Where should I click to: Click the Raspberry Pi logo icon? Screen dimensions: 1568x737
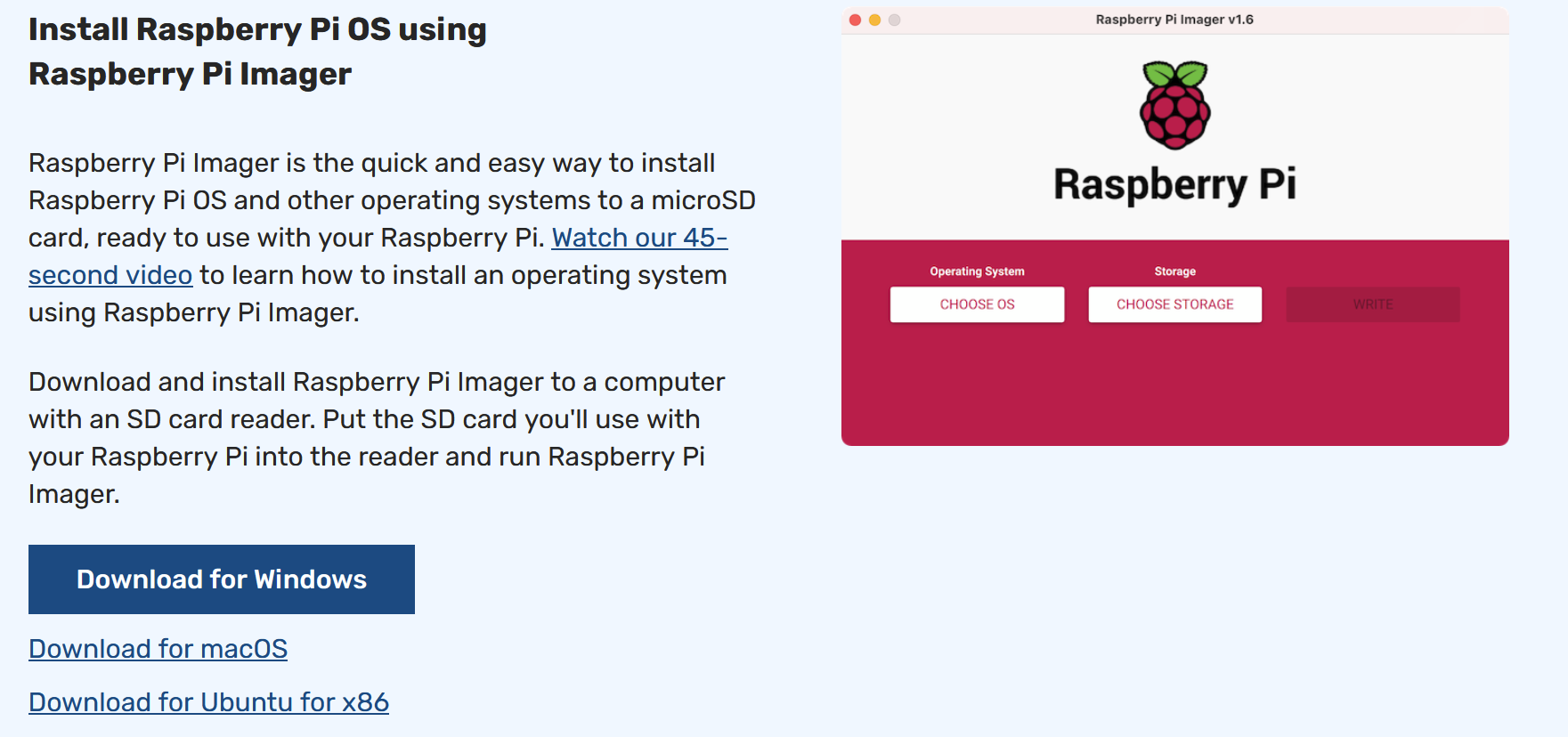pos(1175,105)
